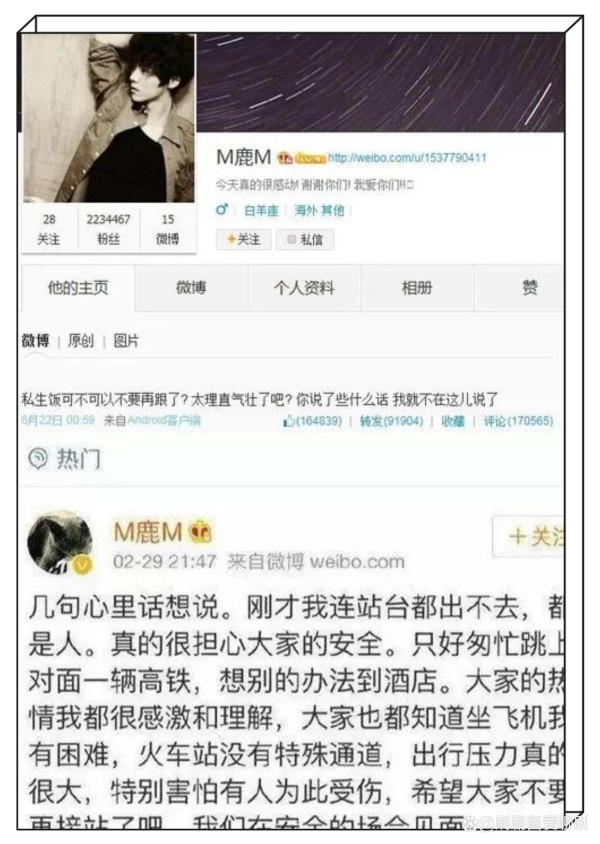600x844 pixels.
Task: Click the yellow V verified badge on small avatar
Action: [x=82, y=564]
